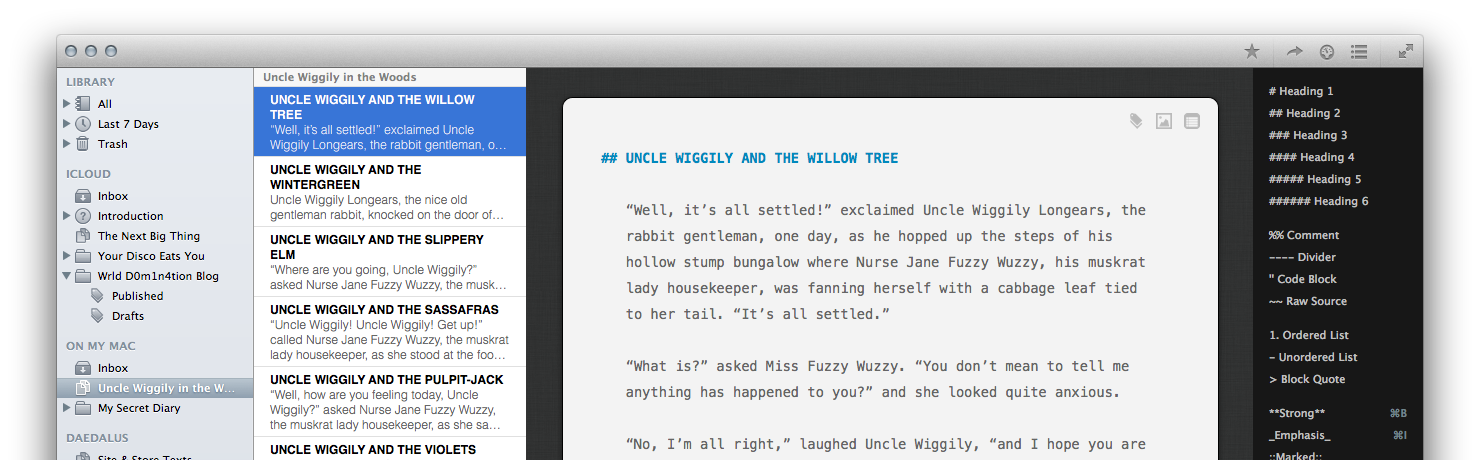Expand the All library group

pyautogui.click(x=67, y=104)
